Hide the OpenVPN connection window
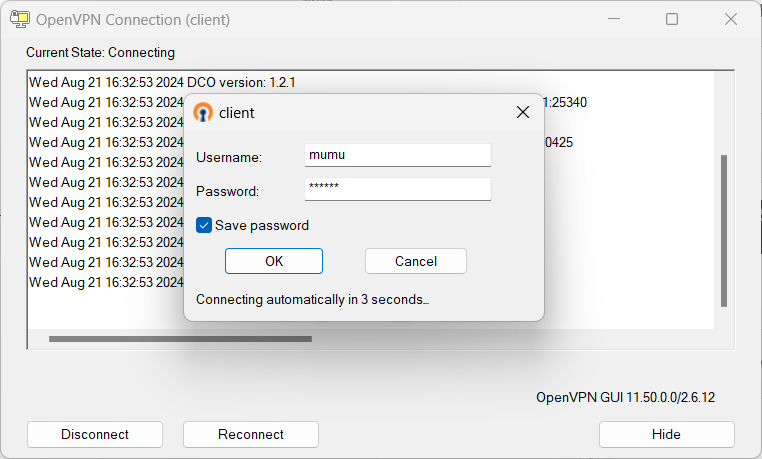 pos(666,434)
